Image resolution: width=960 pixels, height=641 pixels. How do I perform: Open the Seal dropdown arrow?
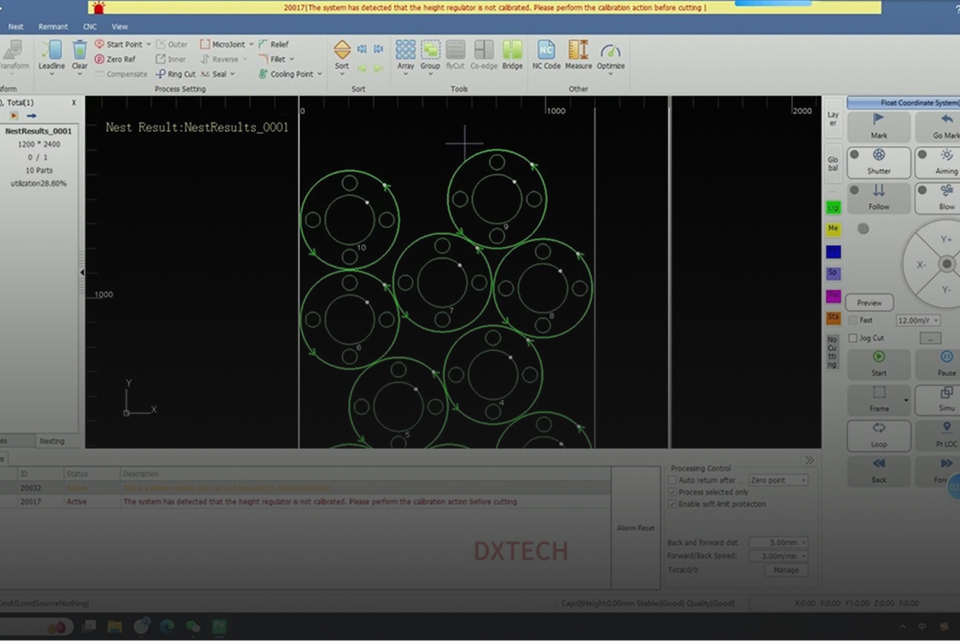(x=233, y=74)
